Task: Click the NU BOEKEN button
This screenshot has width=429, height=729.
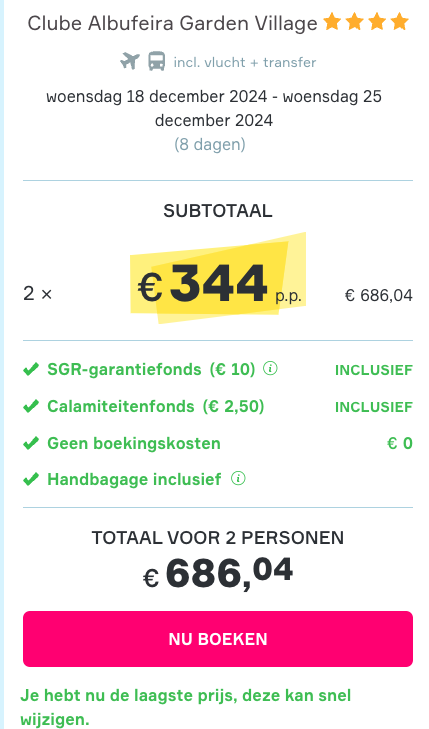Action: (x=218, y=639)
